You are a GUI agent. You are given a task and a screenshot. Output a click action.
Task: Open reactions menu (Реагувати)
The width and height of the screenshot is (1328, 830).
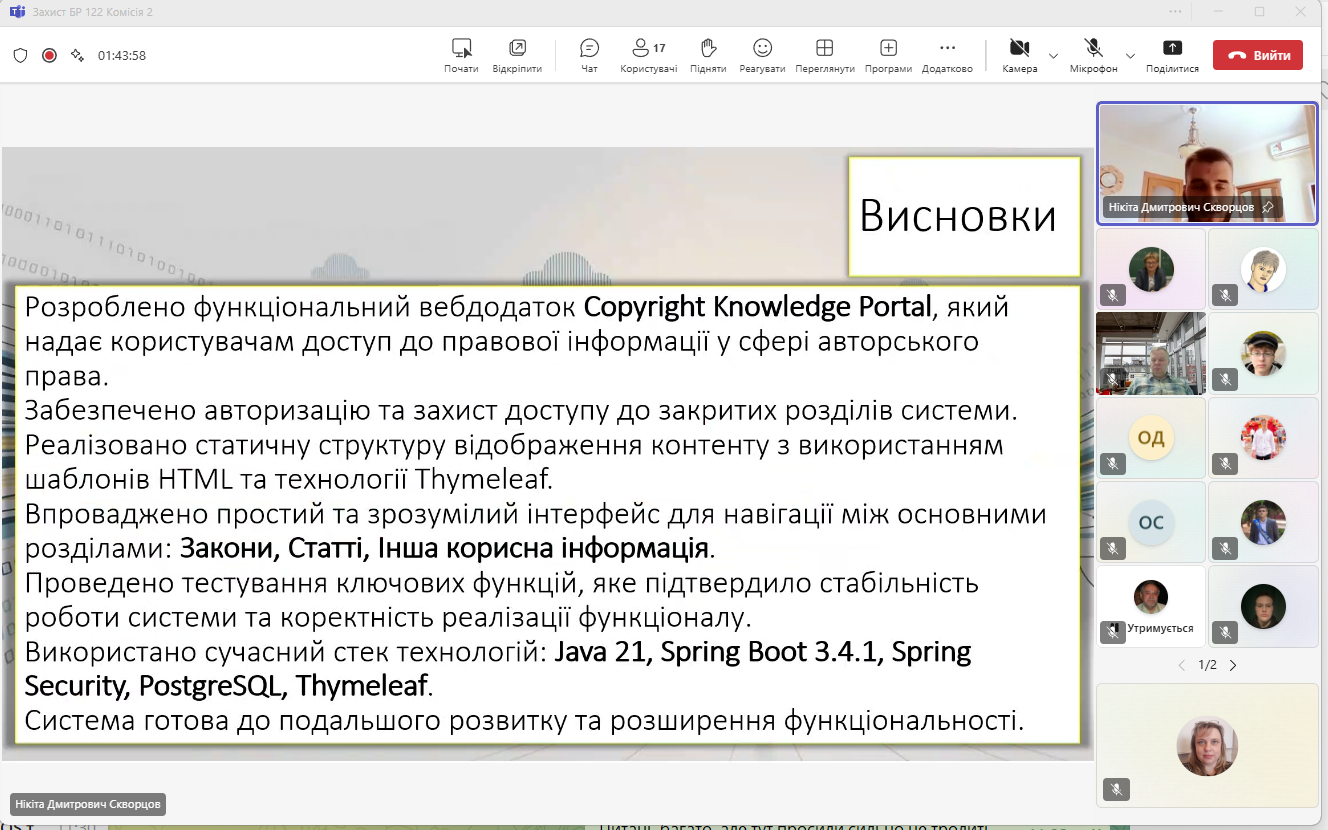[x=762, y=54]
